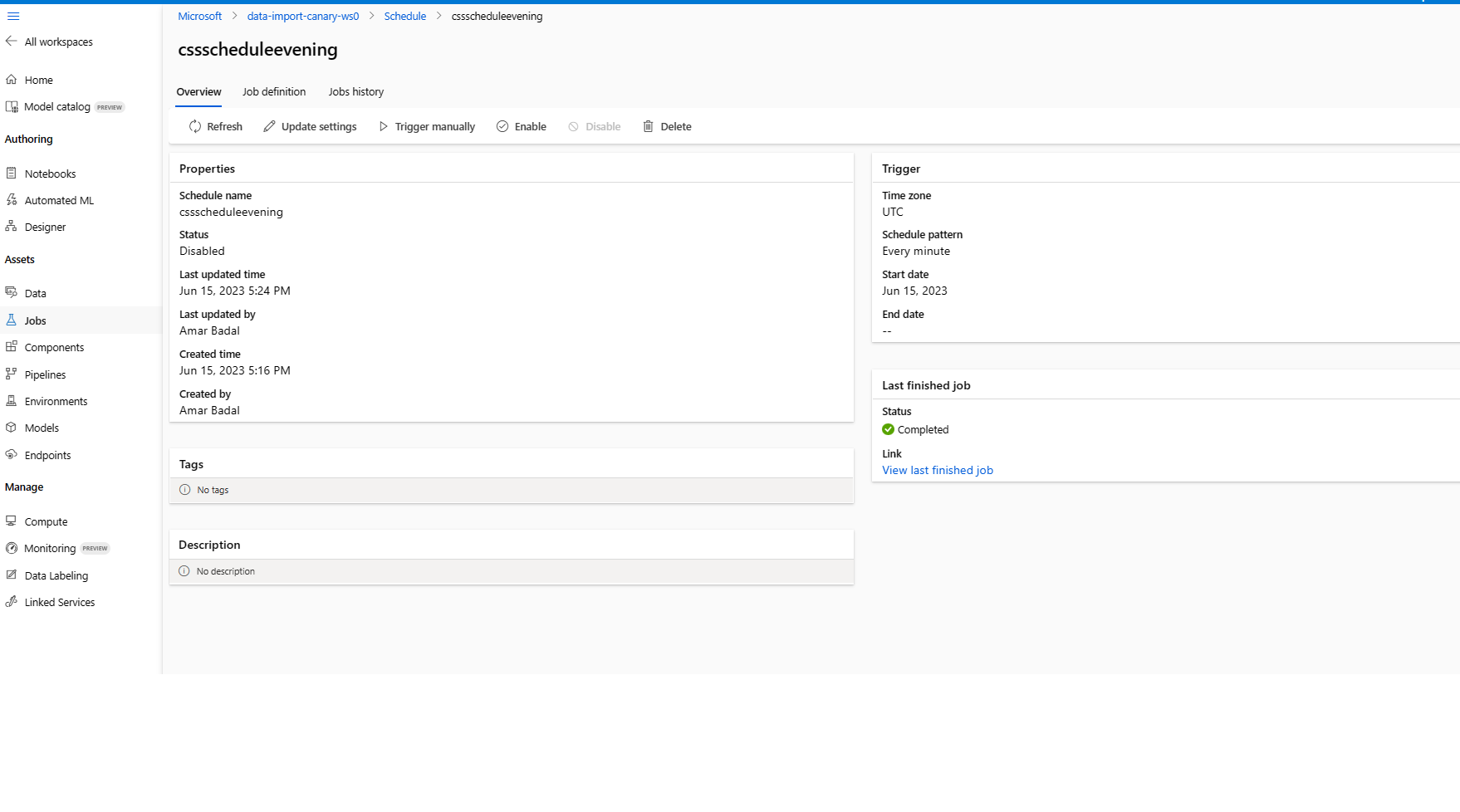Refresh the schedule overview

click(215, 126)
